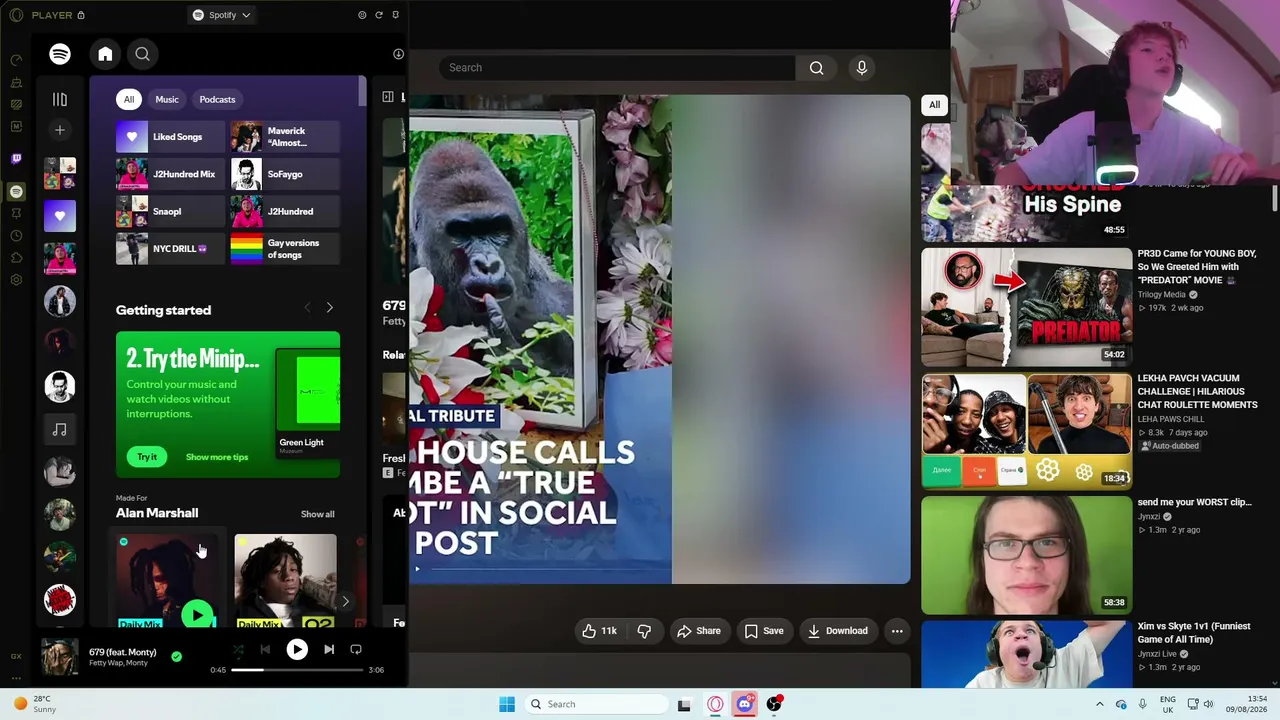Select the Podcasts filter chip in Spotify

pos(217,99)
